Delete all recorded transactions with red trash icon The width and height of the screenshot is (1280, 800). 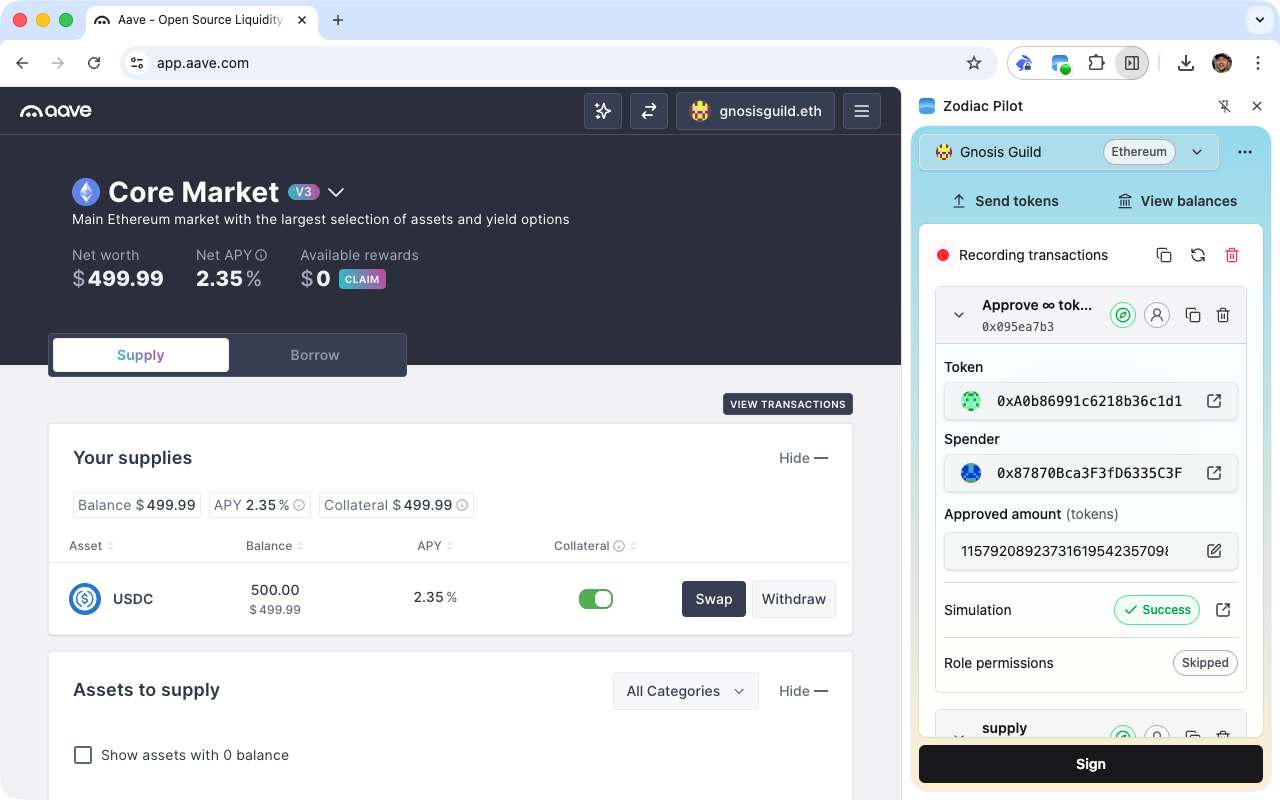point(1232,255)
